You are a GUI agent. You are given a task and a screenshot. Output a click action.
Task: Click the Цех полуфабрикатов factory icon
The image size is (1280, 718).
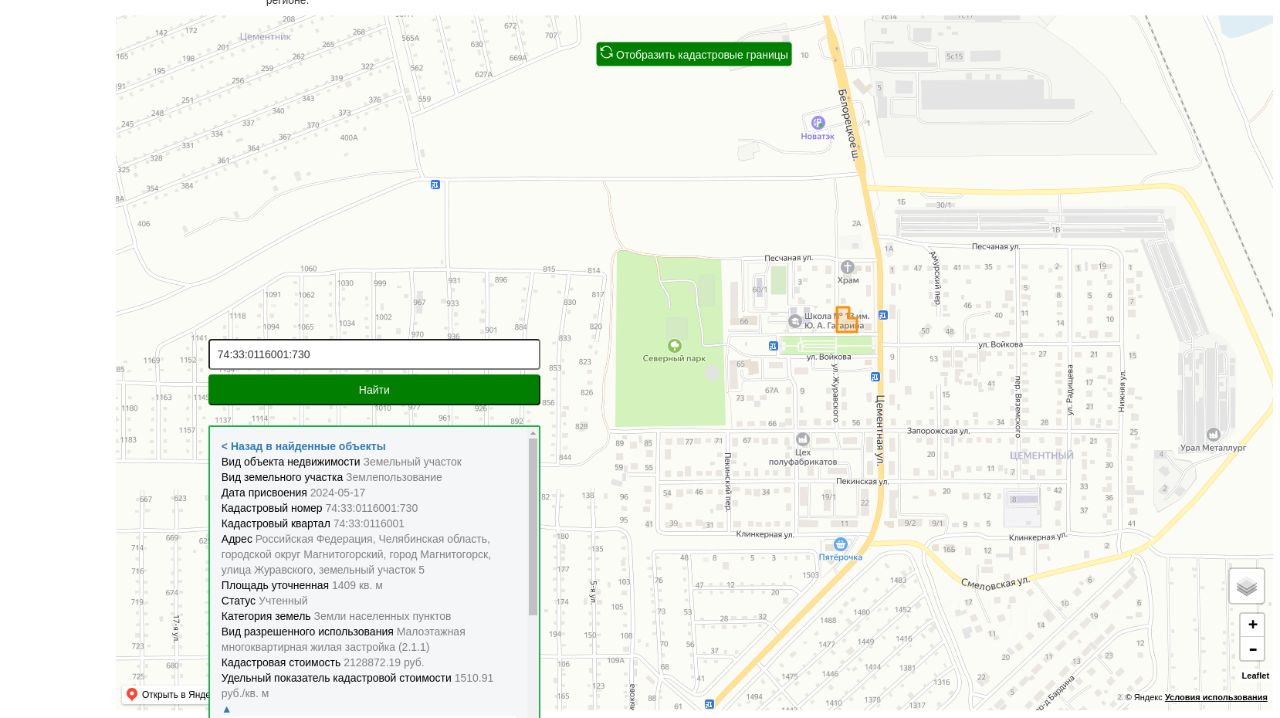click(x=802, y=439)
